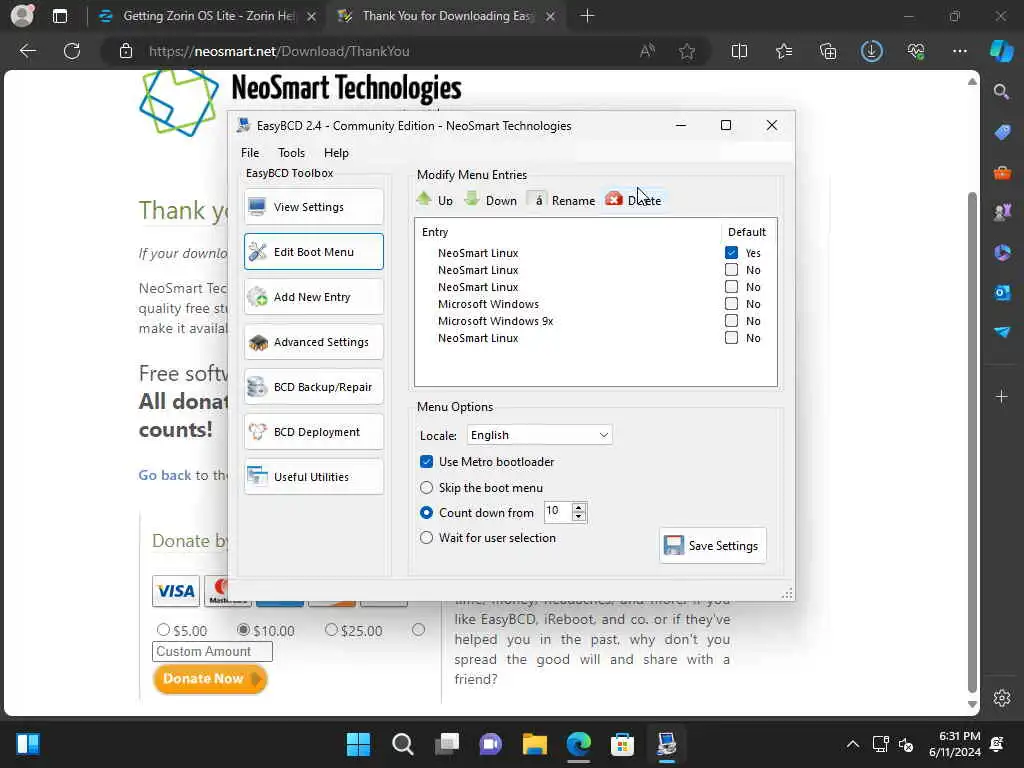The image size is (1024, 768).
Task: Show hidden system tray icons chevron
Action: (853, 744)
